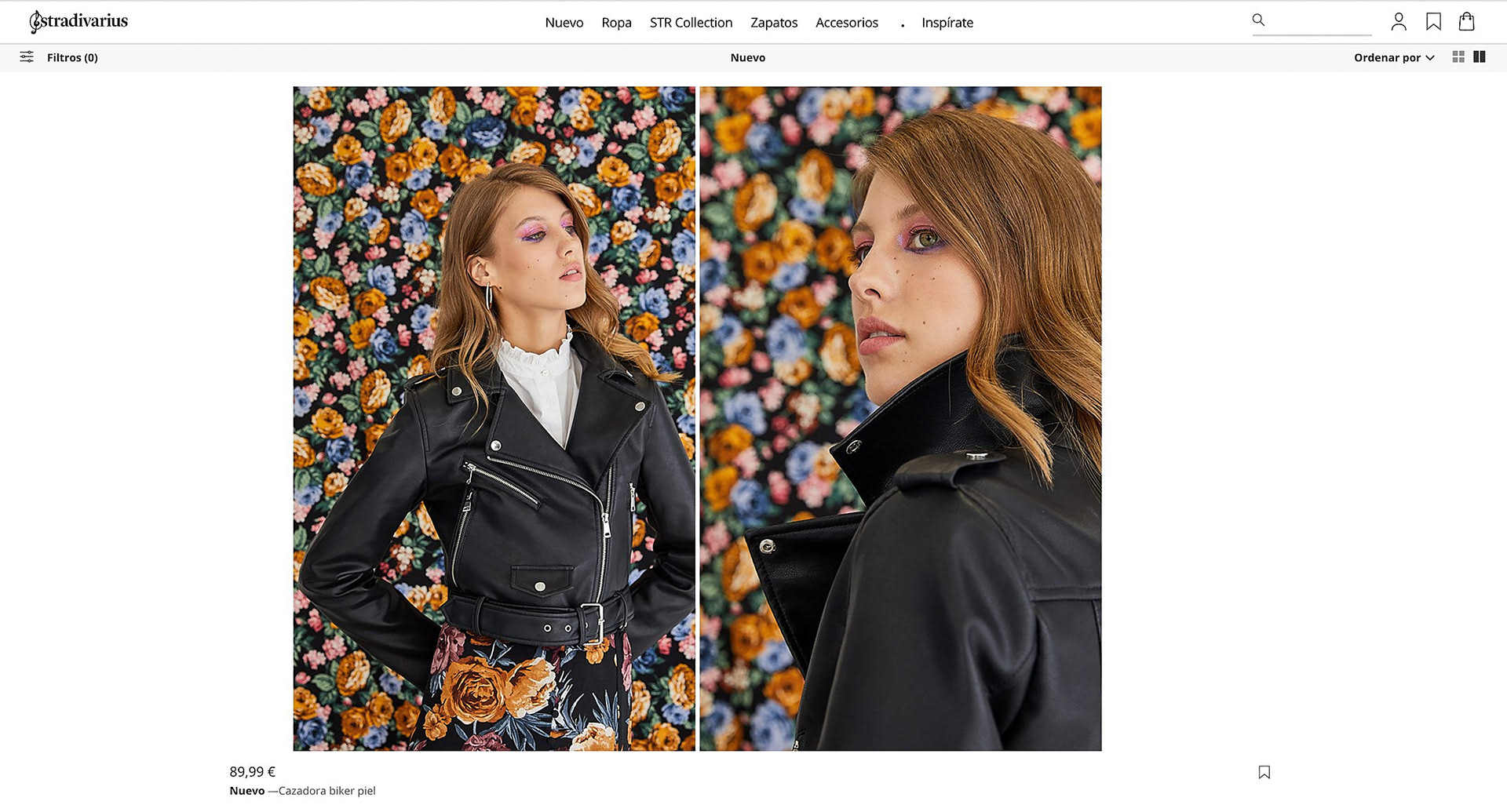Click the Ordenar por chevron arrow

click(x=1430, y=58)
